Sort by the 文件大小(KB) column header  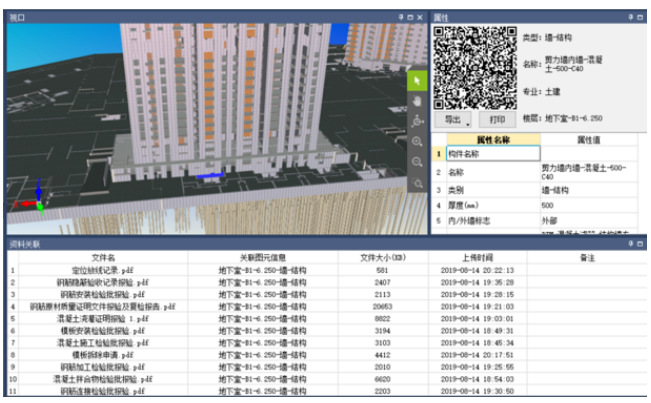pos(383,258)
